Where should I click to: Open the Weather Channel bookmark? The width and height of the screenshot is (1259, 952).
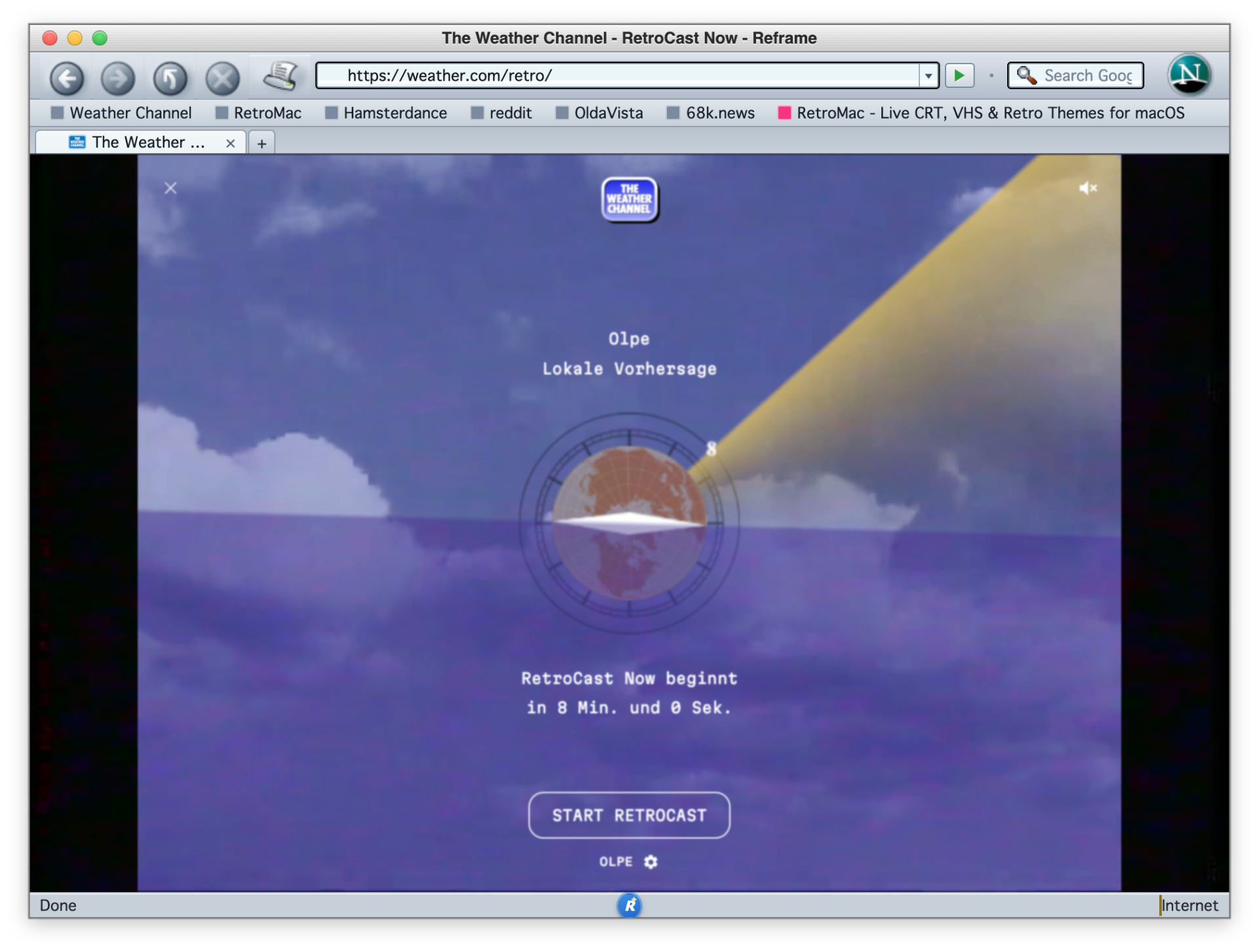click(121, 113)
